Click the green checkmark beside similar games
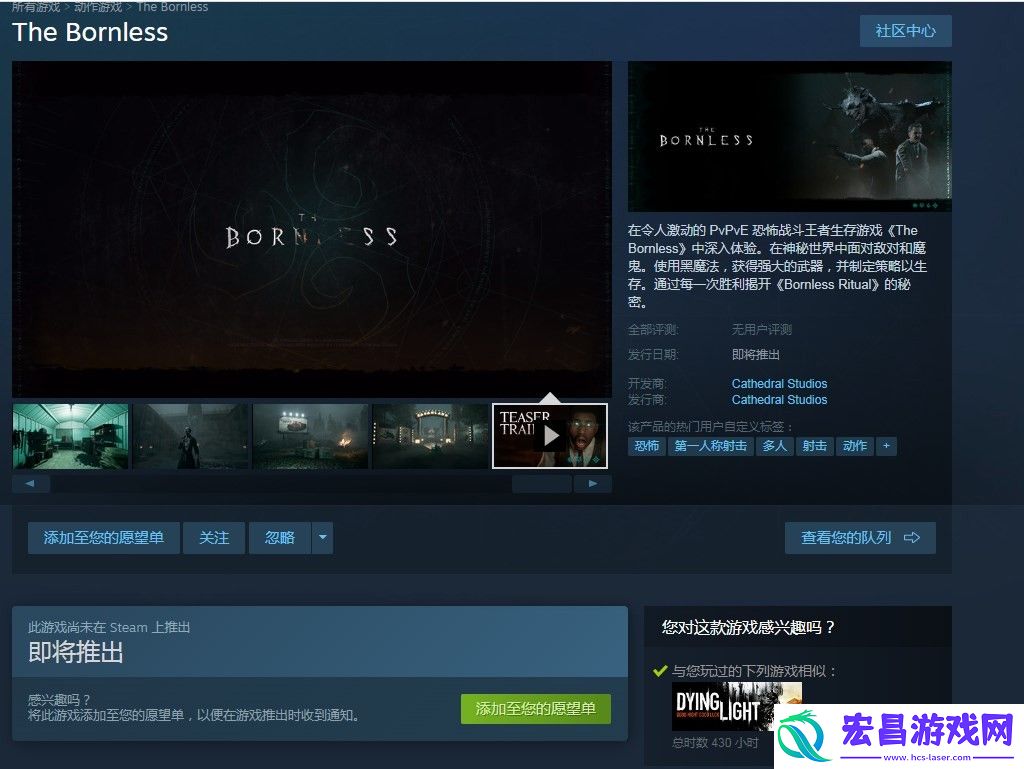Image resolution: width=1024 pixels, height=769 pixels. pyautogui.click(x=660, y=671)
